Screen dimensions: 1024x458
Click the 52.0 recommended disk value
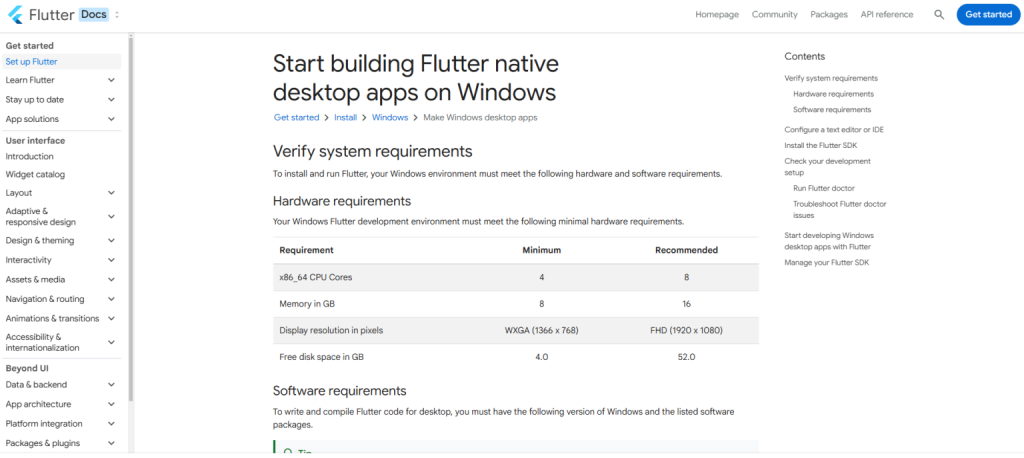(x=686, y=357)
